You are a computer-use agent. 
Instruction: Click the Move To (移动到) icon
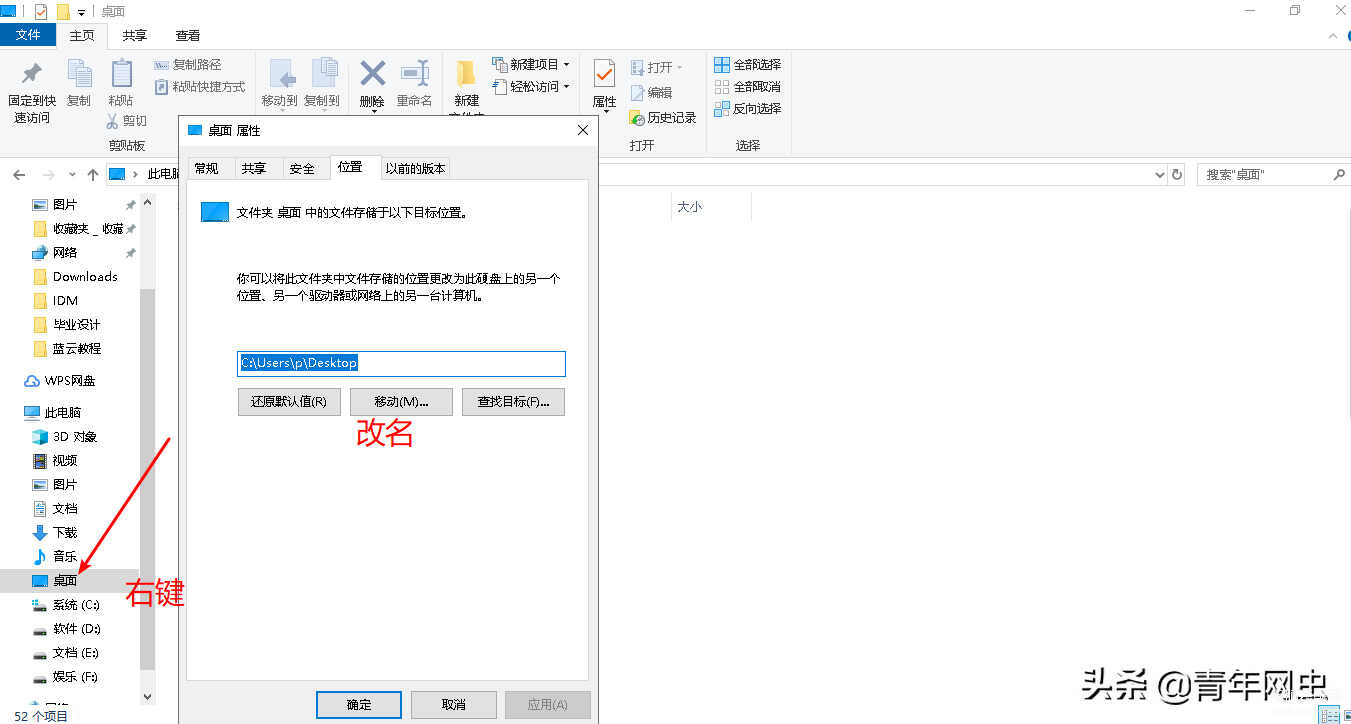coord(280,74)
